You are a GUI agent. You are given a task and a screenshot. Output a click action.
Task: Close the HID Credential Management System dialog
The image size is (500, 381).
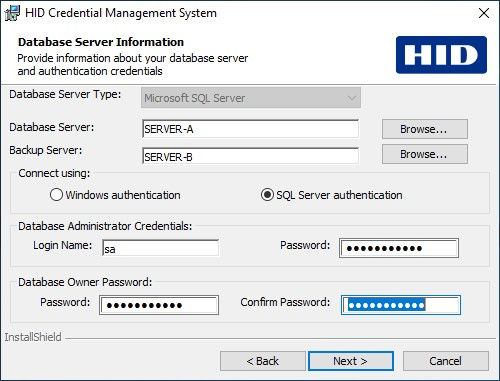pos(484,13)
